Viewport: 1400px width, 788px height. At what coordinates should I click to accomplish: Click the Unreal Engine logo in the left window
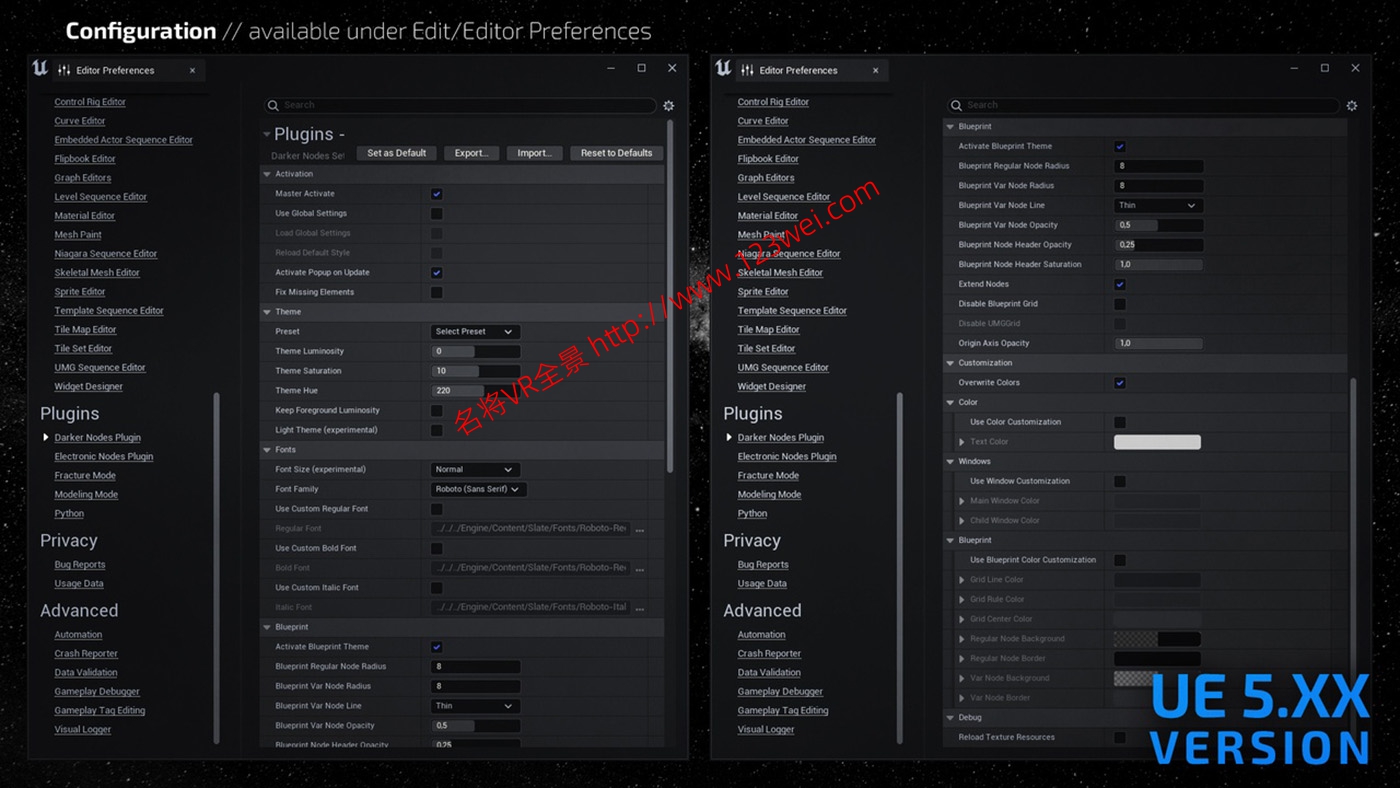tap(40, 69)
